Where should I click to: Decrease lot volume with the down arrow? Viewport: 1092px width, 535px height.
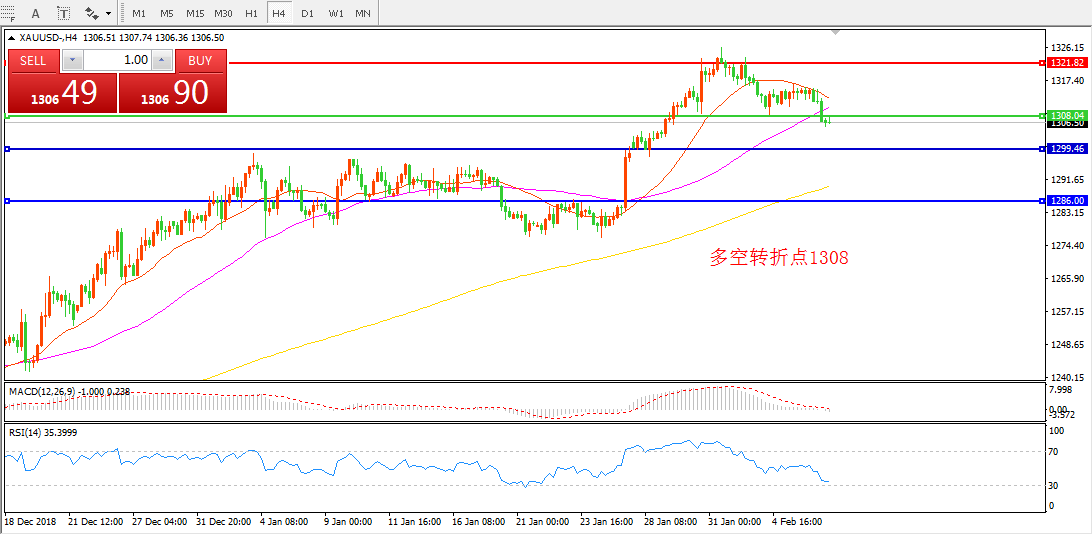point(71,60)
